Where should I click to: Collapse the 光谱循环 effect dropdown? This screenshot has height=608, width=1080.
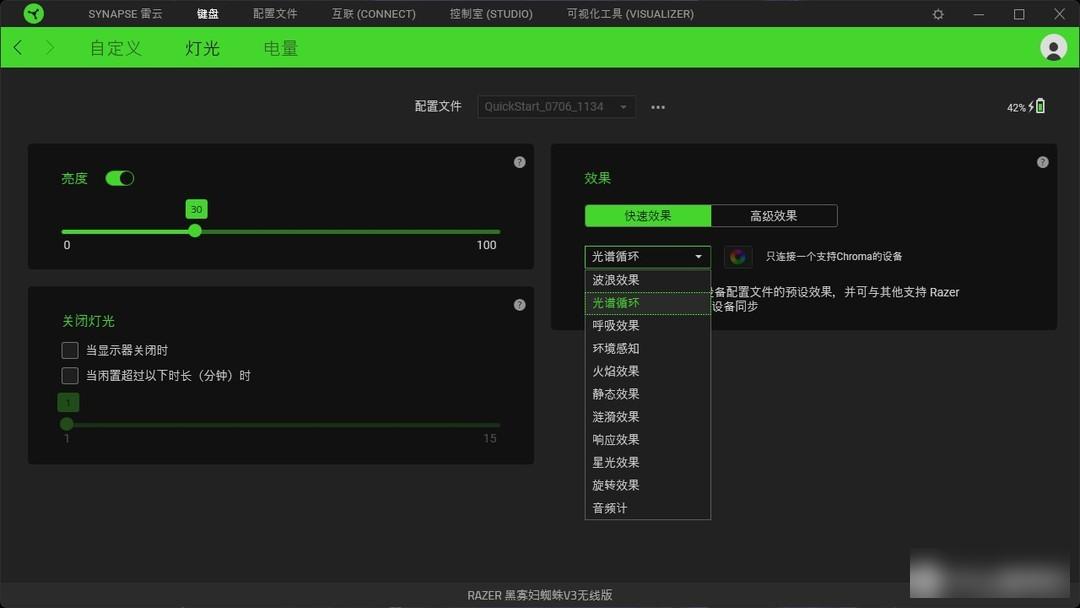[x=647, y=257]
